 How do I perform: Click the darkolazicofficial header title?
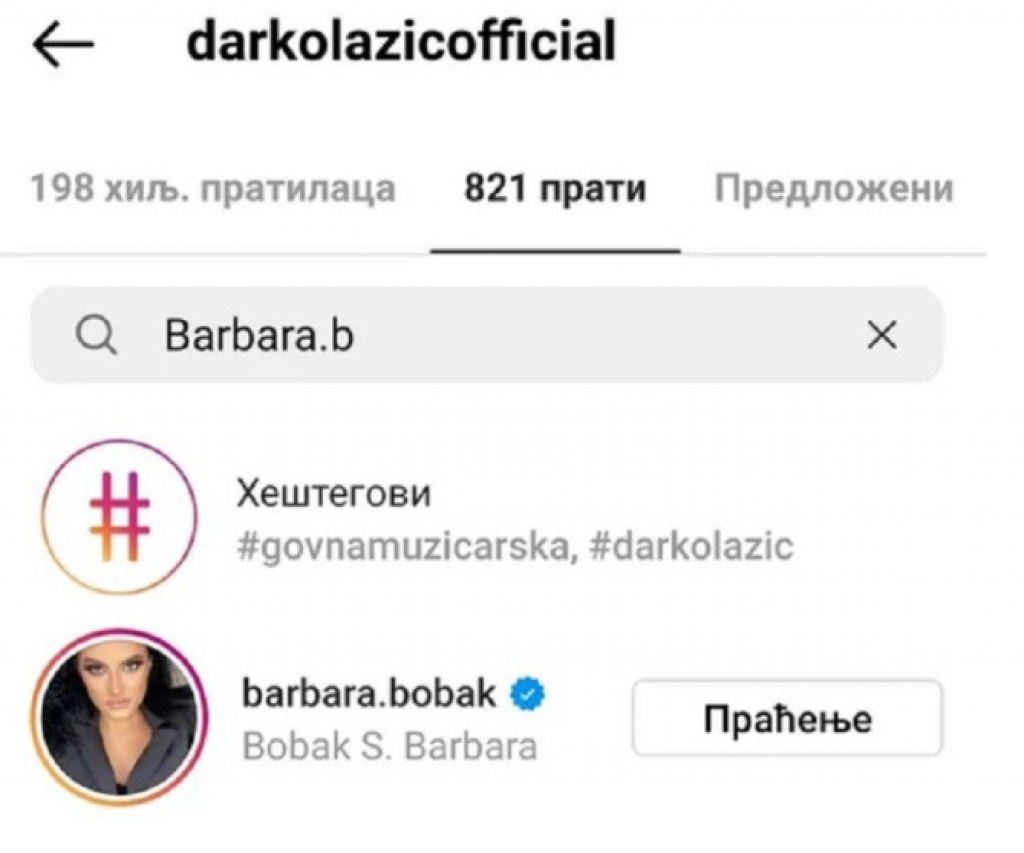tap(401, 41)
